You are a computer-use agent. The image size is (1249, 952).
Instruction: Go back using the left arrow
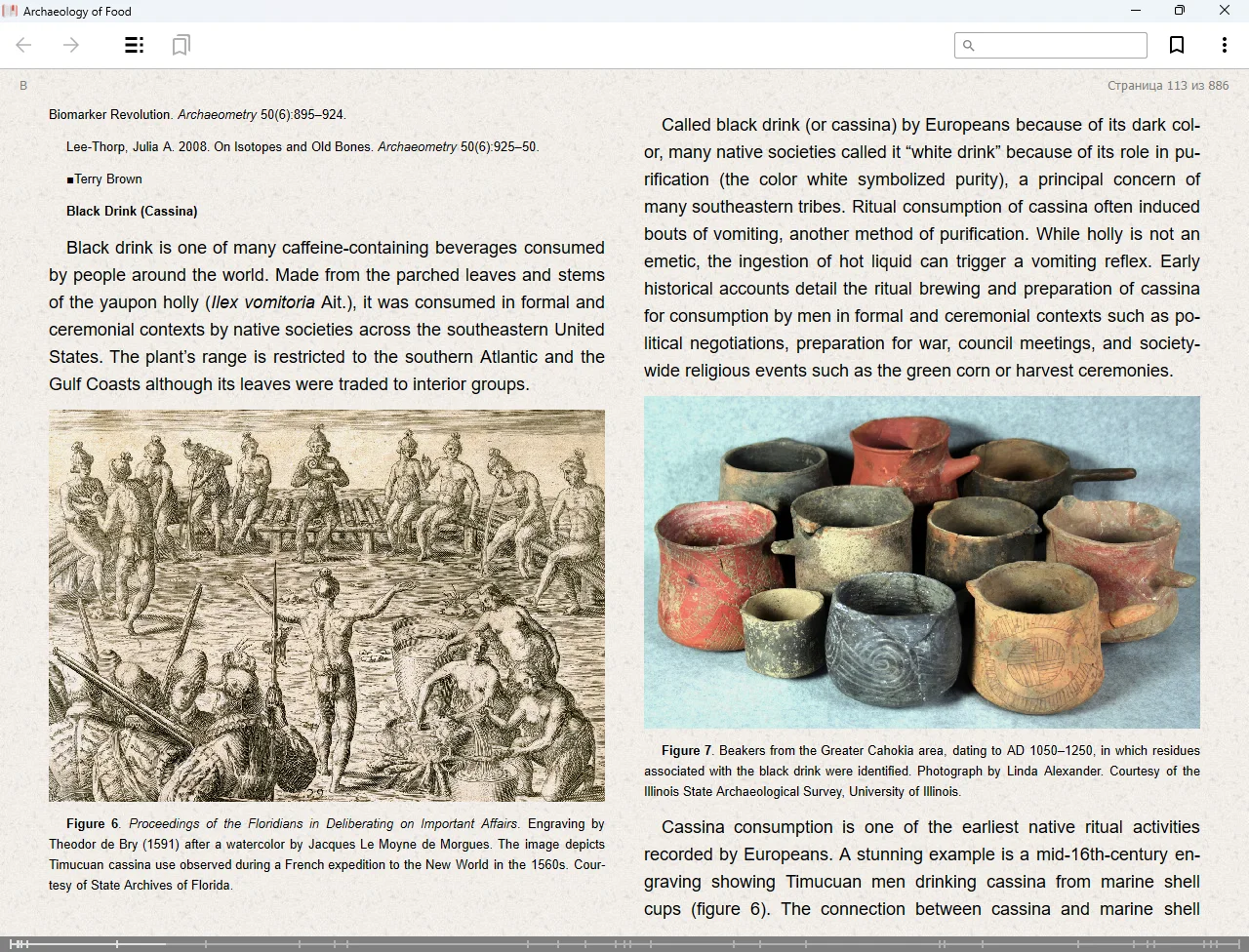coord(24,45)
